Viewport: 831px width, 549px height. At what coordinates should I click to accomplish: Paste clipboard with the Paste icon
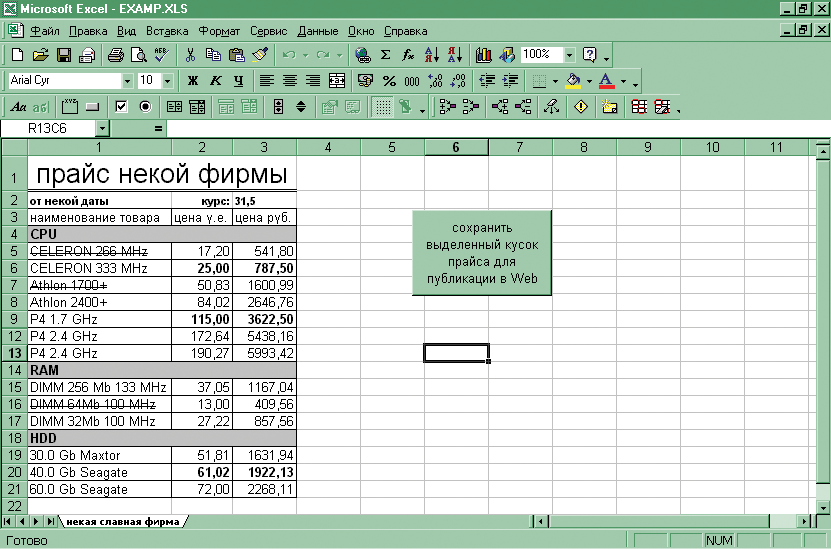(237, 55)
